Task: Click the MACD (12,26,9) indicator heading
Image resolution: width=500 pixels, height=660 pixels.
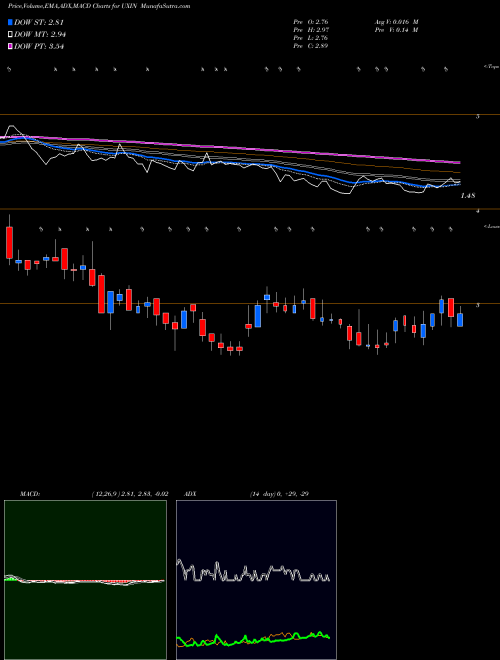Action: (94, 494)
